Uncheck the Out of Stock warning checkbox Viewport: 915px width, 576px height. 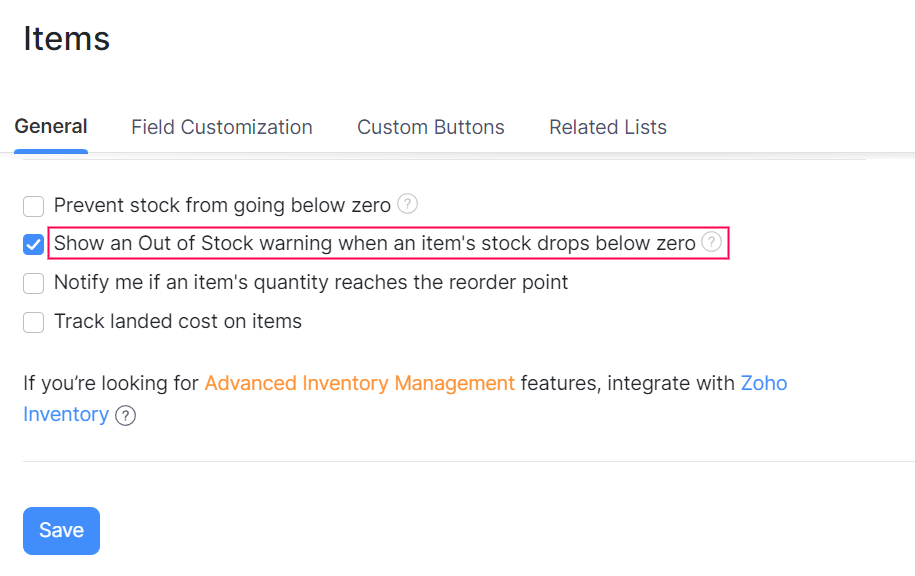coord(34,244)
